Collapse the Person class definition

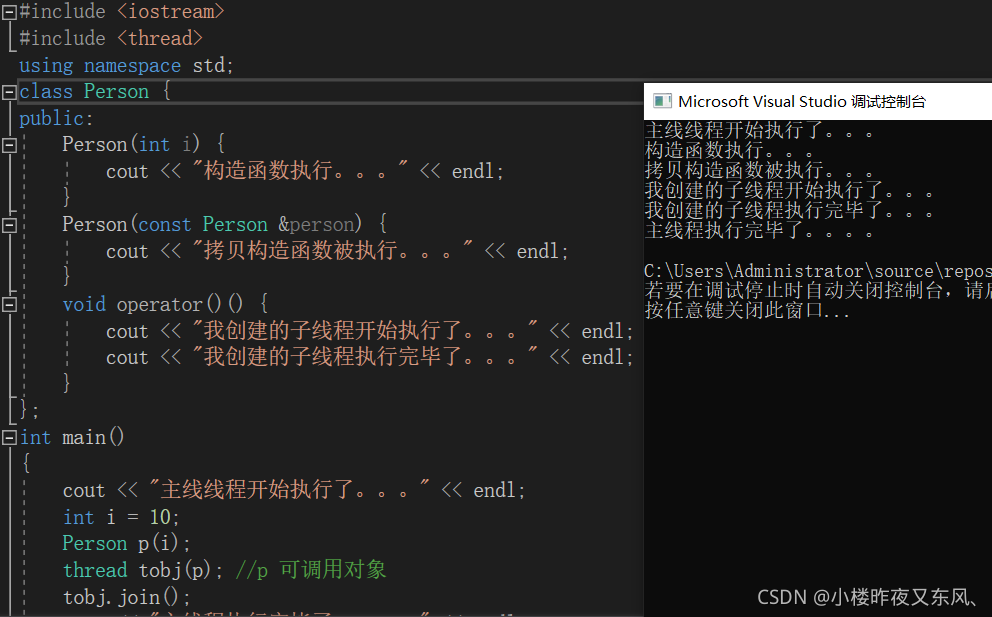point(7,91)
